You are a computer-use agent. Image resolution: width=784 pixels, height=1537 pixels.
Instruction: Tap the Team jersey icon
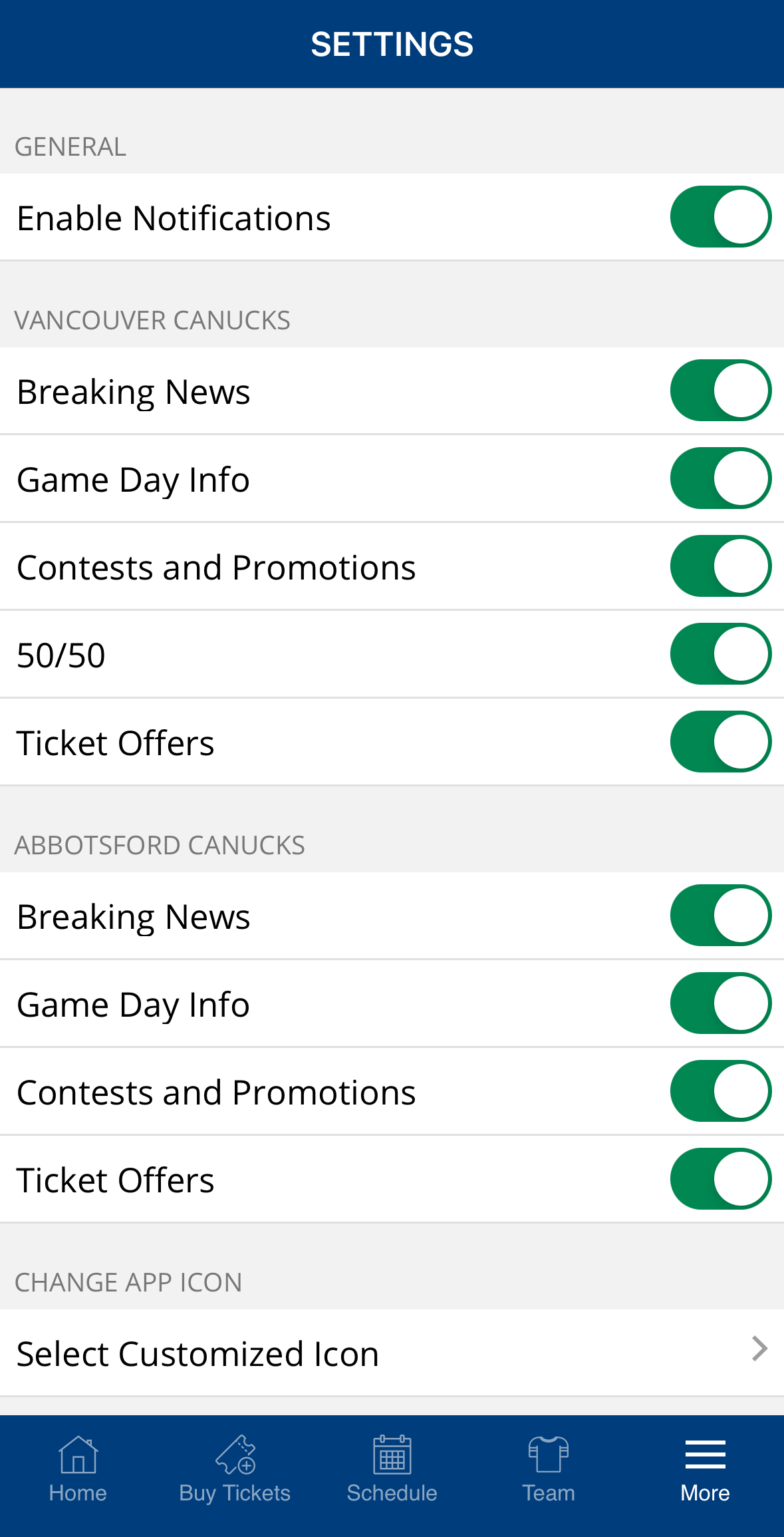tap(549, 1454)
